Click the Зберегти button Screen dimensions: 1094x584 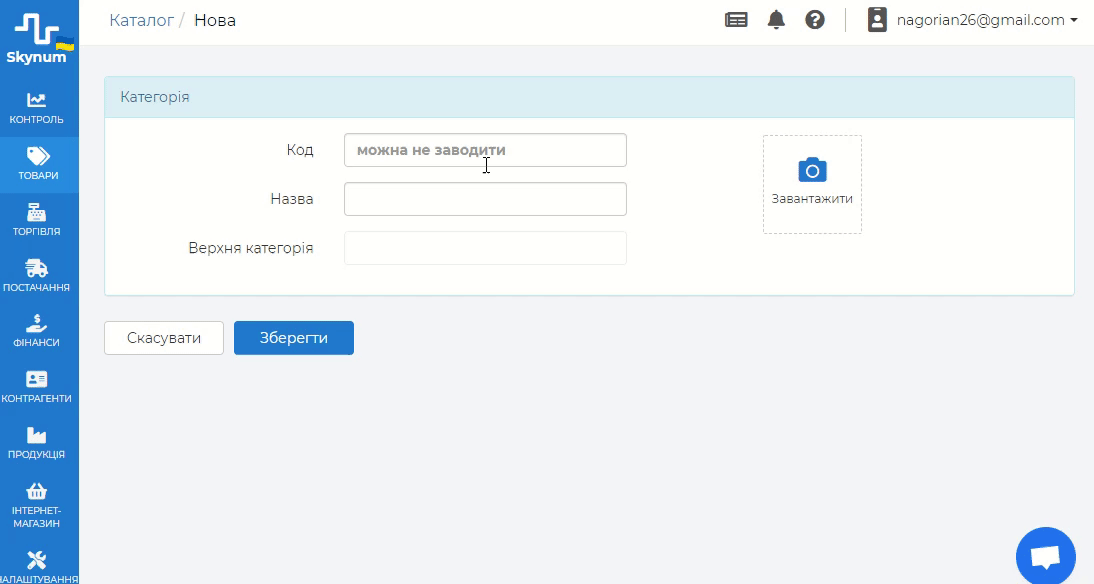click(x=294, y=338)
